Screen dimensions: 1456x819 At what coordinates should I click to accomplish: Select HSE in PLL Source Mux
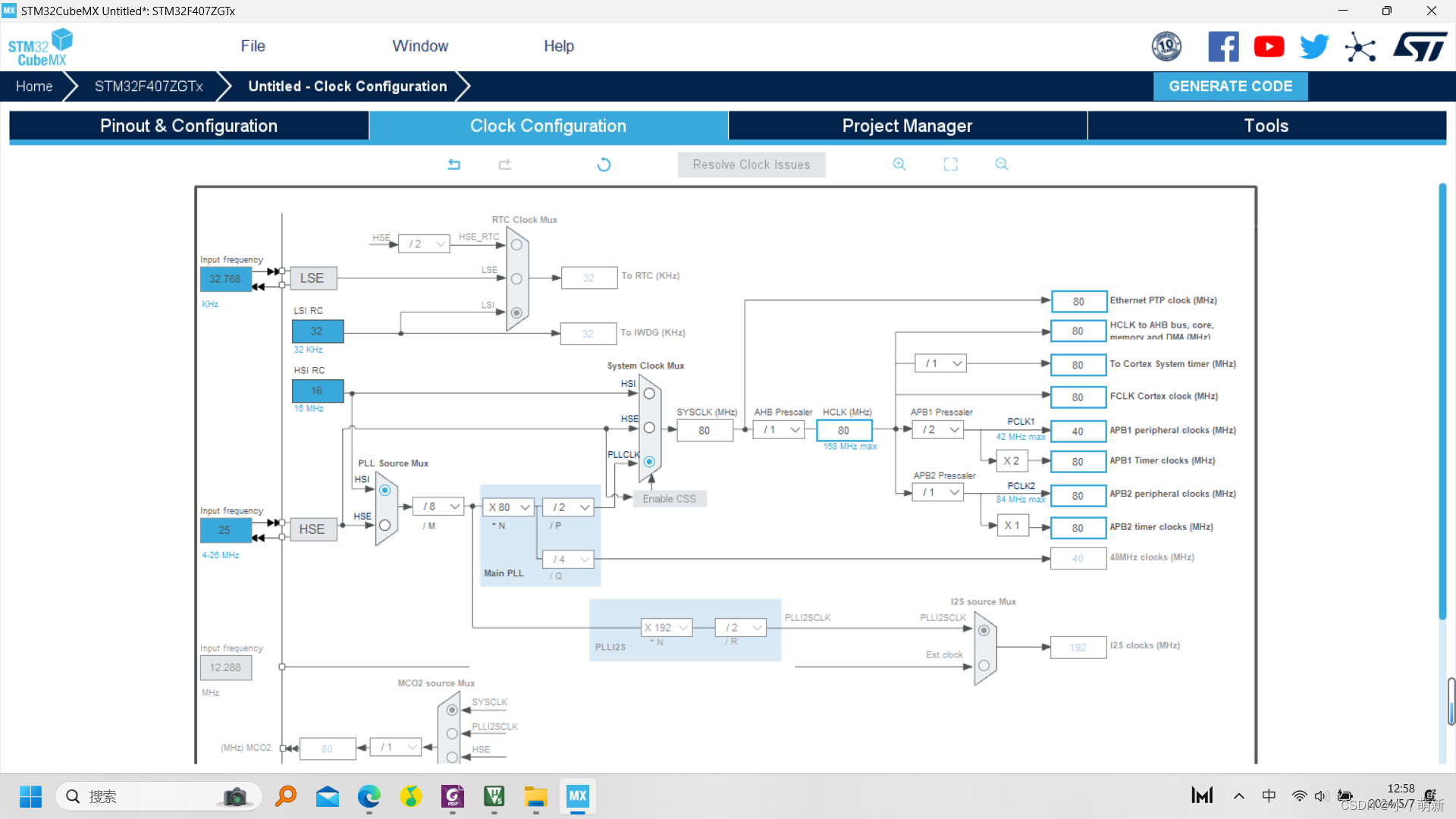point(385,526)
